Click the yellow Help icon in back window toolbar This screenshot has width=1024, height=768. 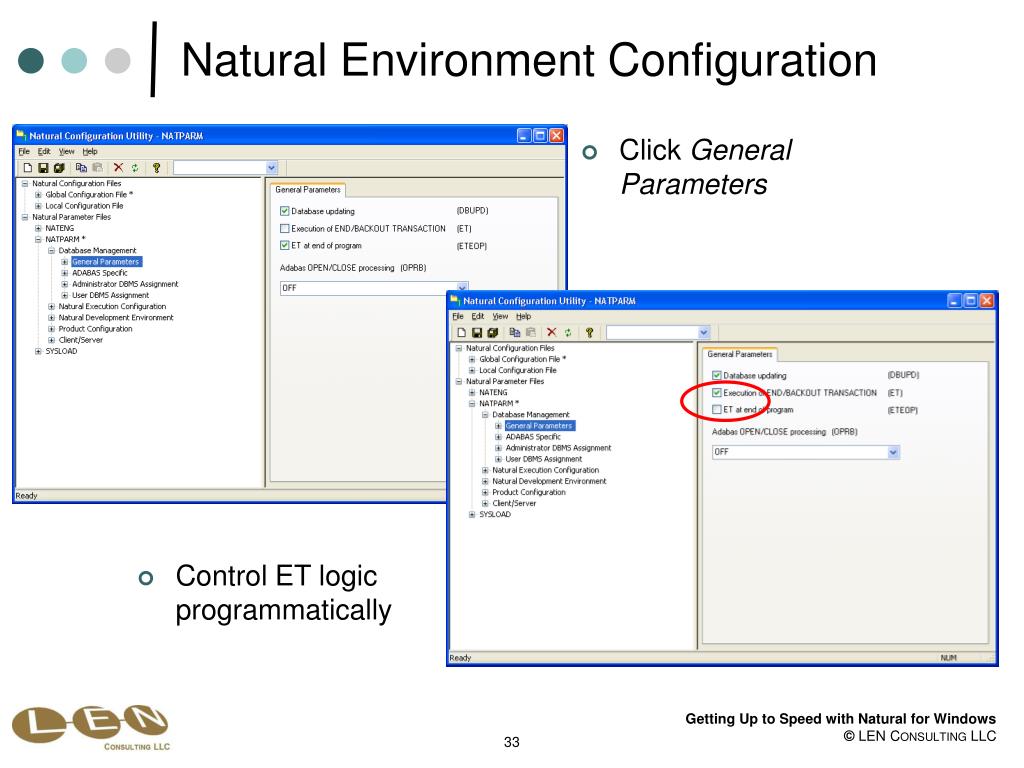tap(156, 168)
